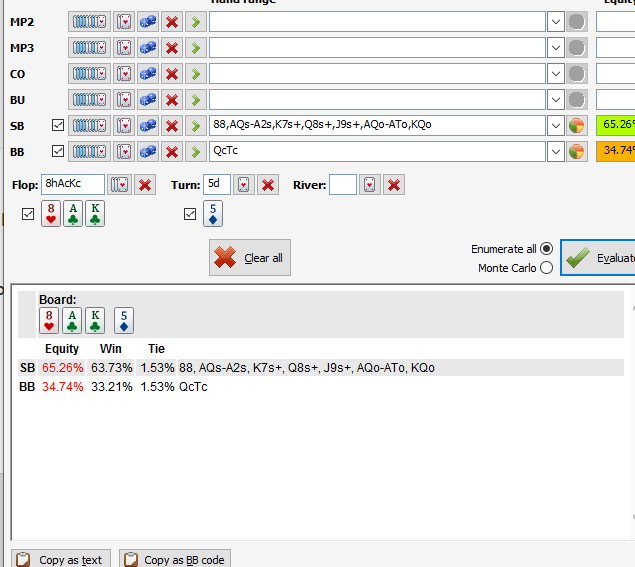Select Monte Carlo option
Screen dimensions: 635x567
click(x=546, y=268)
